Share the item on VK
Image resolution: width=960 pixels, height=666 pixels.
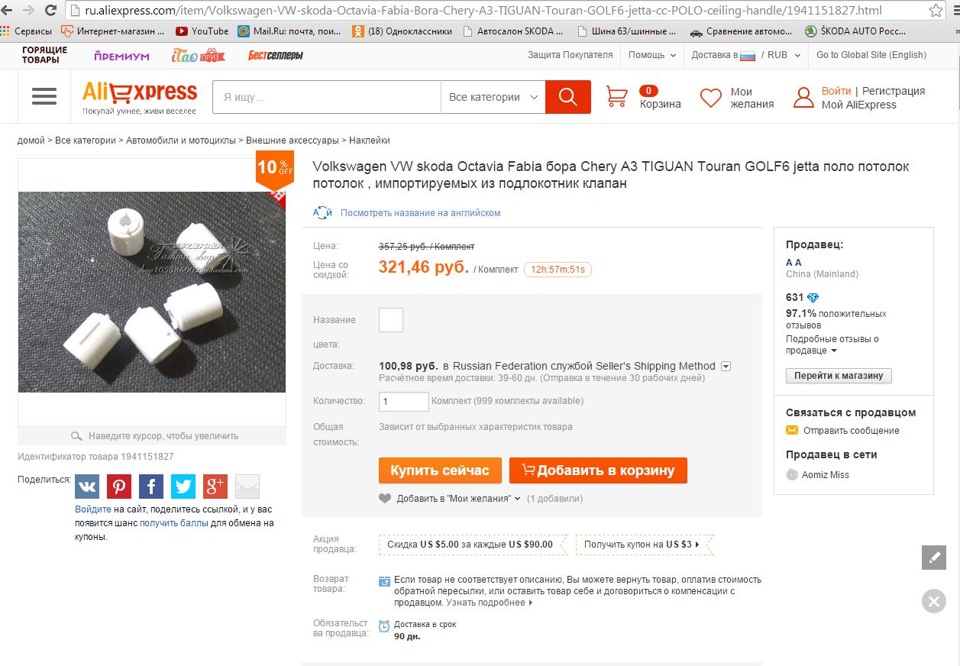(x=87, y=487)
